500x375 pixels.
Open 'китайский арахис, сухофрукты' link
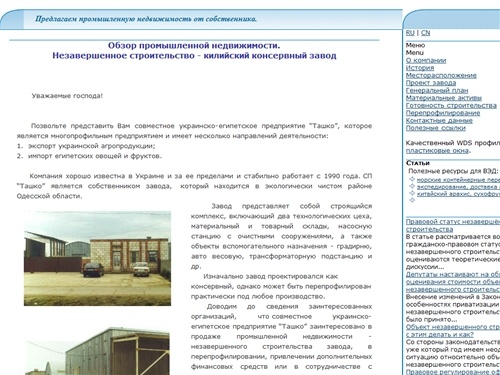[x=458, y=194]
